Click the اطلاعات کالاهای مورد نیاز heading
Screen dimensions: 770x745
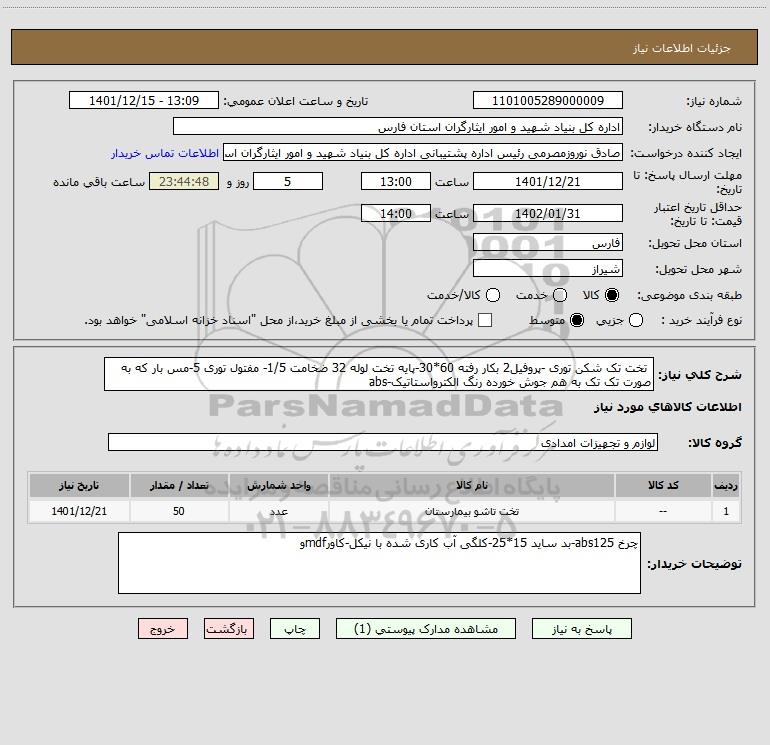[668, 407]
